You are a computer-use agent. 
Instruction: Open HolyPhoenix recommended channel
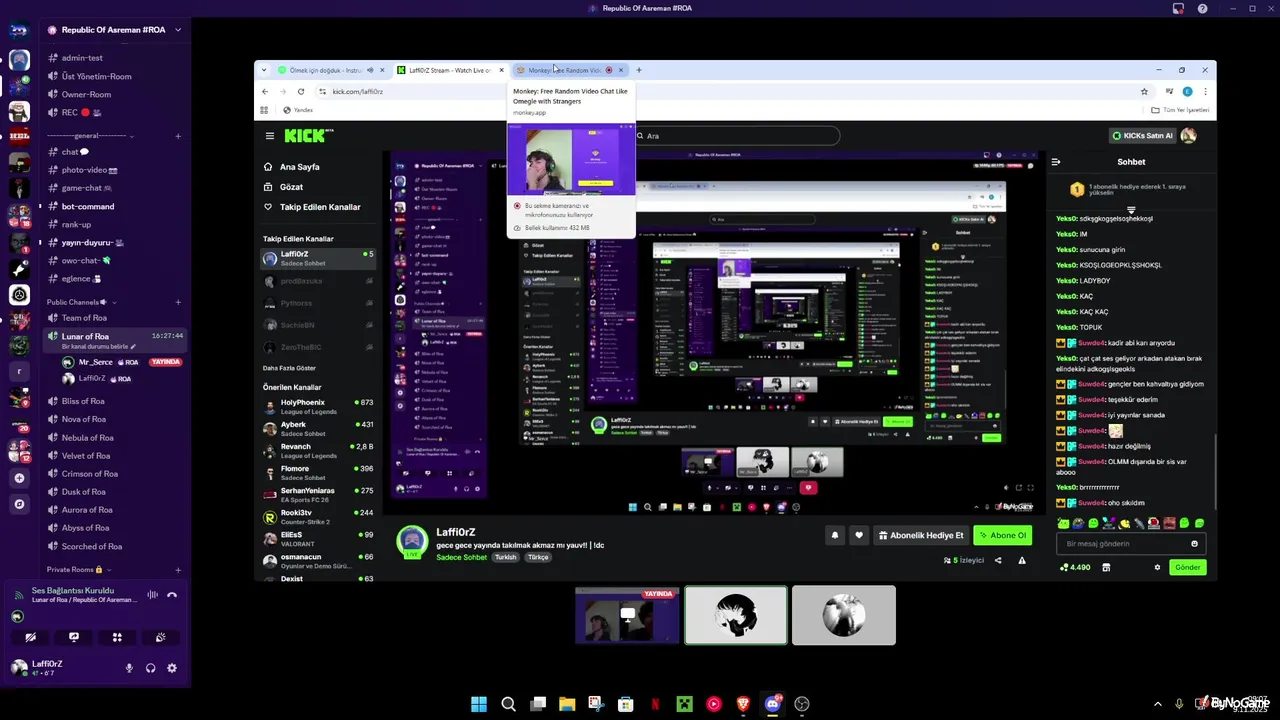click(318, 406)
